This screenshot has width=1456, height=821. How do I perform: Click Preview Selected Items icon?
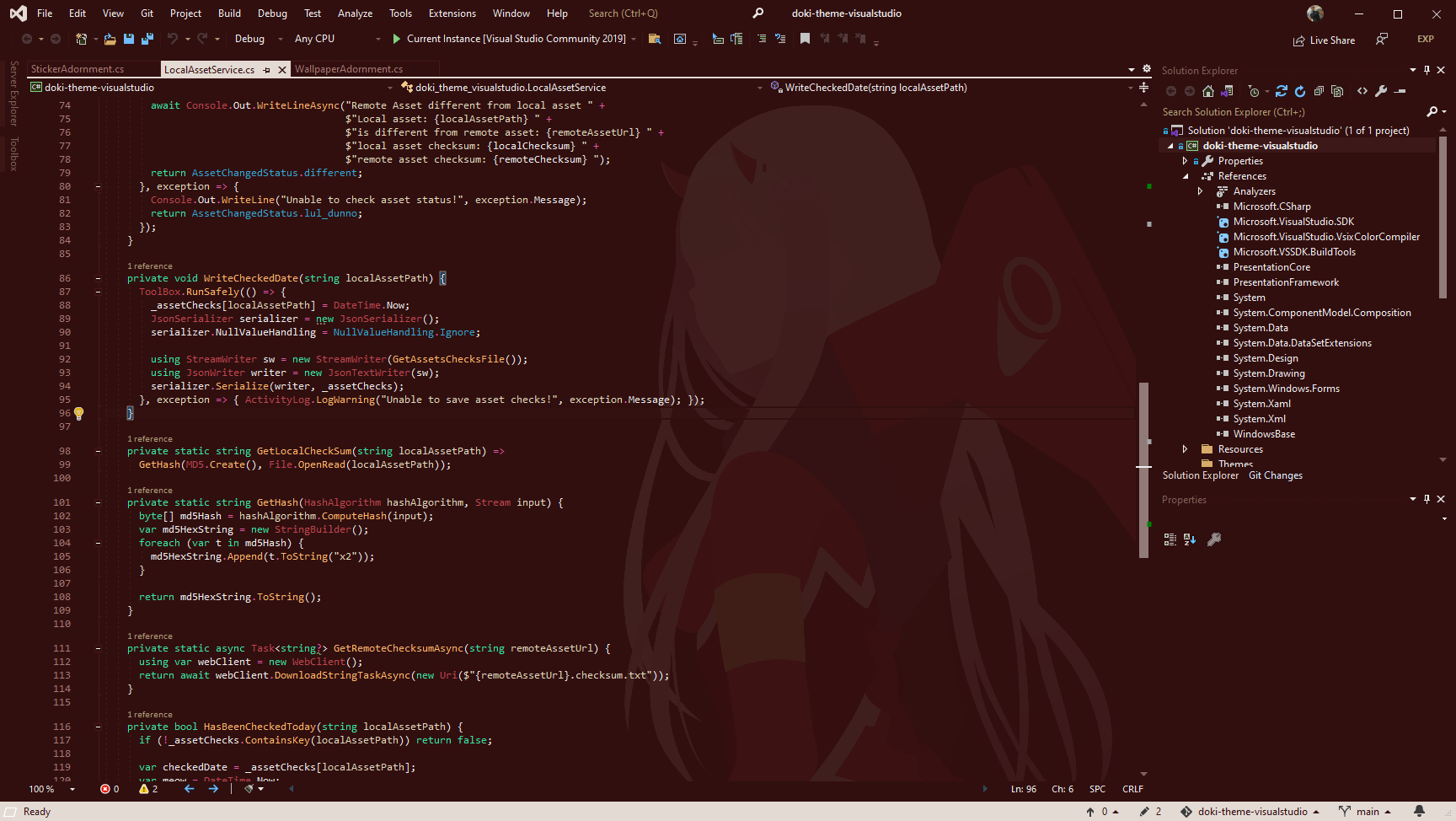1400,91
